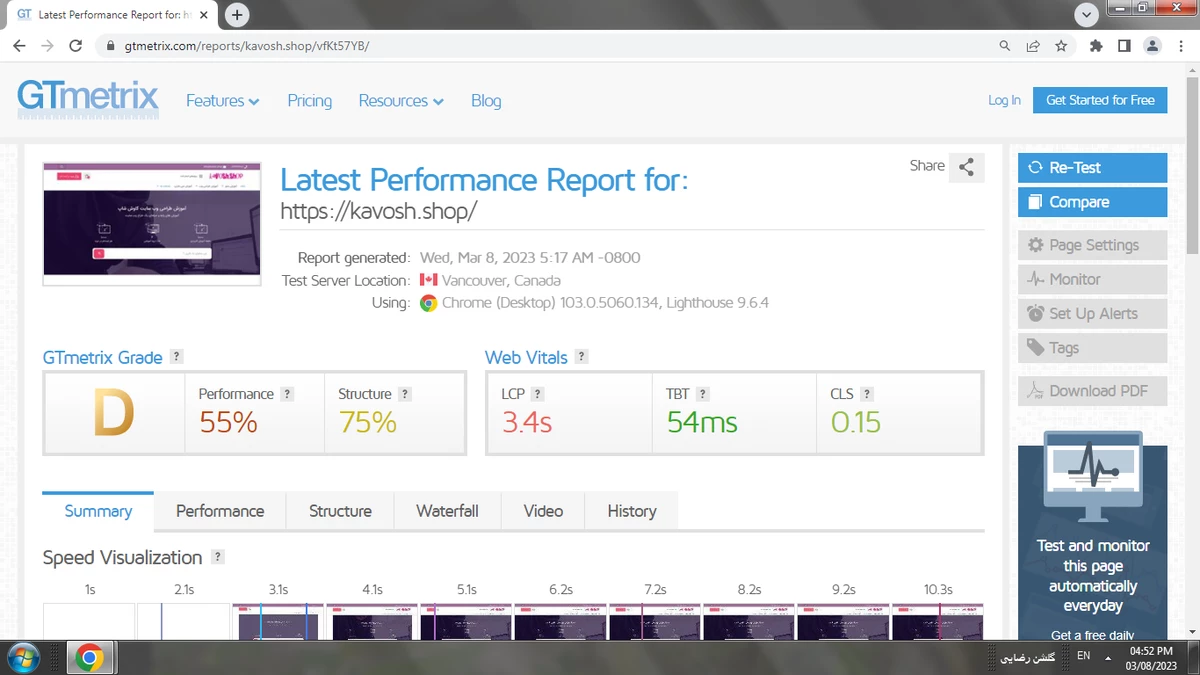Click the share-this-page icon in the address bar
The height and width of the screenshot is (675, 1200).
1033,46
